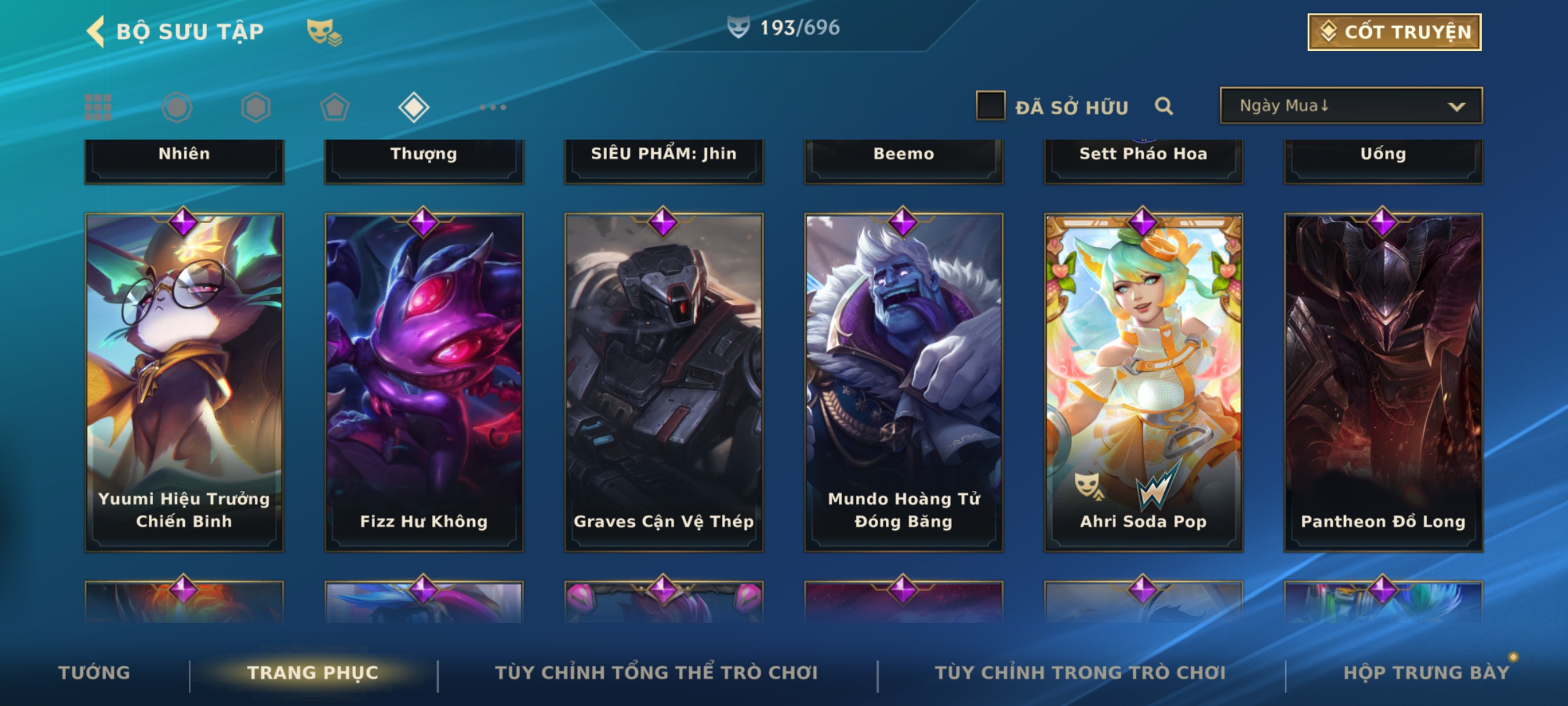This screenshot has width=1568, height=706.
Task: Open the Pantheon Đồ Long skin card
Action: click(x=1383, y=382)
